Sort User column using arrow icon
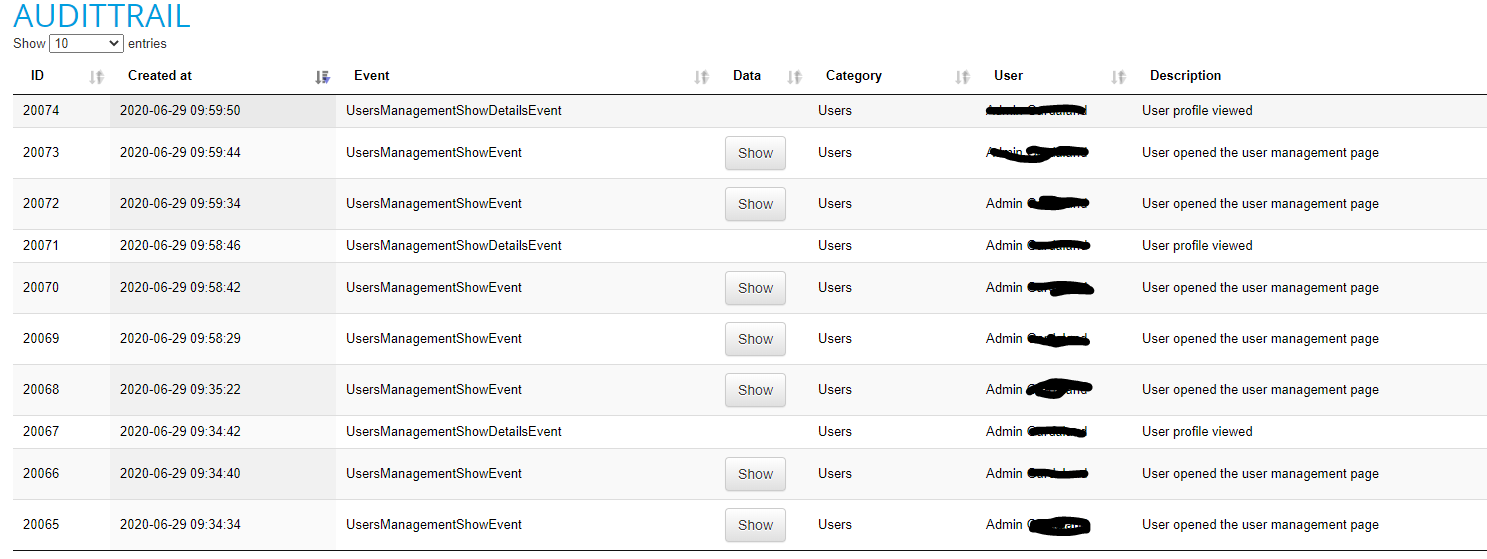1487x559 pixels. pyautogui.click(x=1119, y=77)
